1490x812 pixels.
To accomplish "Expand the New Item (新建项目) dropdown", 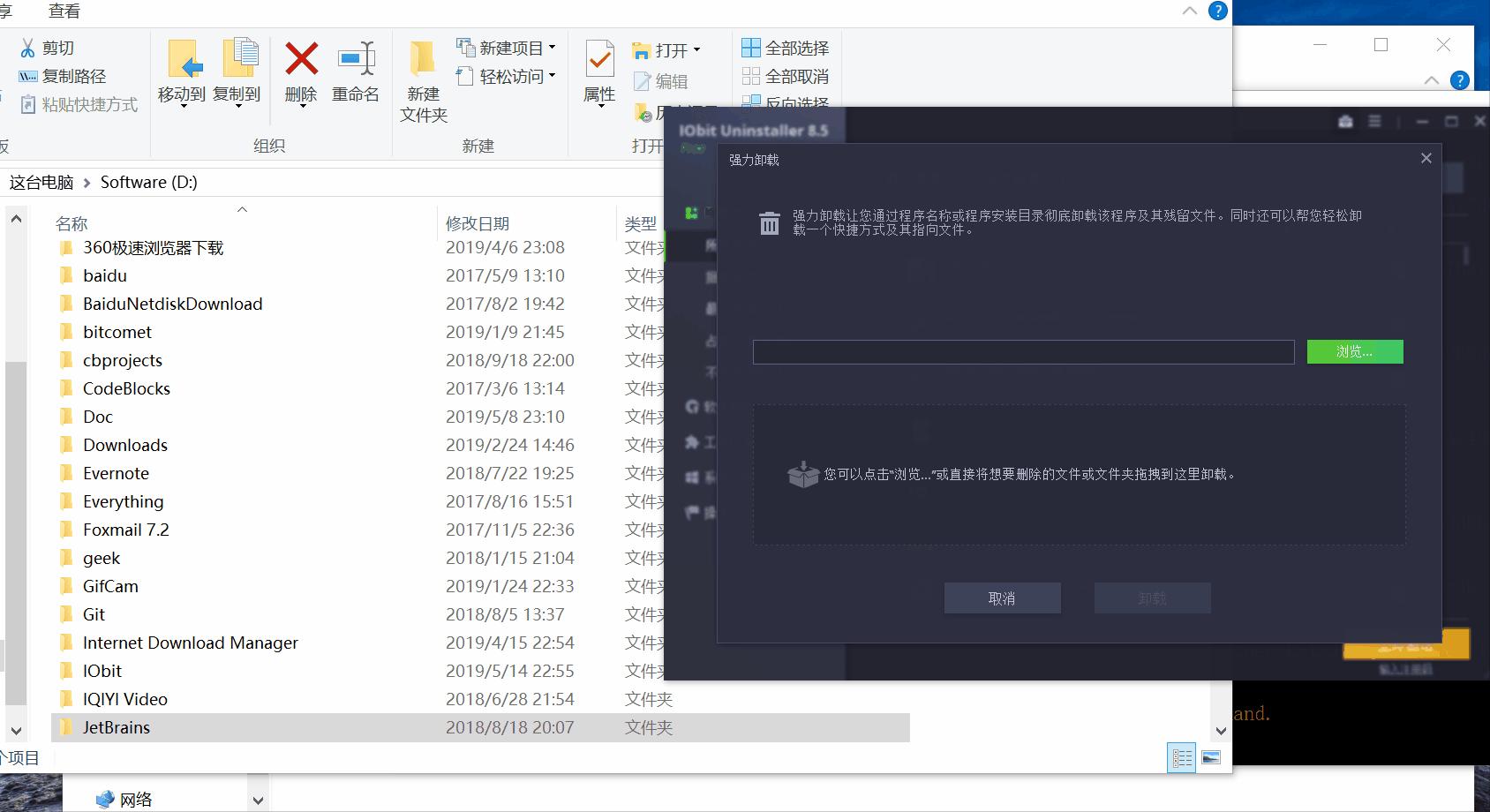I will coord(506,48).
